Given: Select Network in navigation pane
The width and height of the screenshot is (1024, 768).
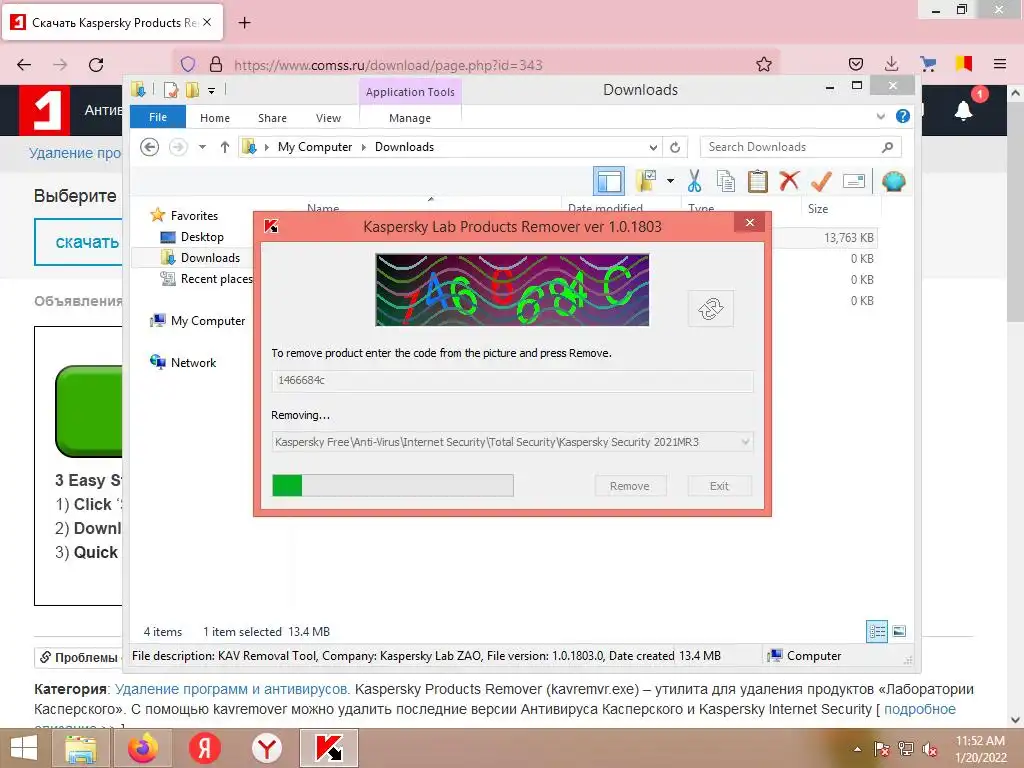Looking at the screenshot, I should point(193,362).
